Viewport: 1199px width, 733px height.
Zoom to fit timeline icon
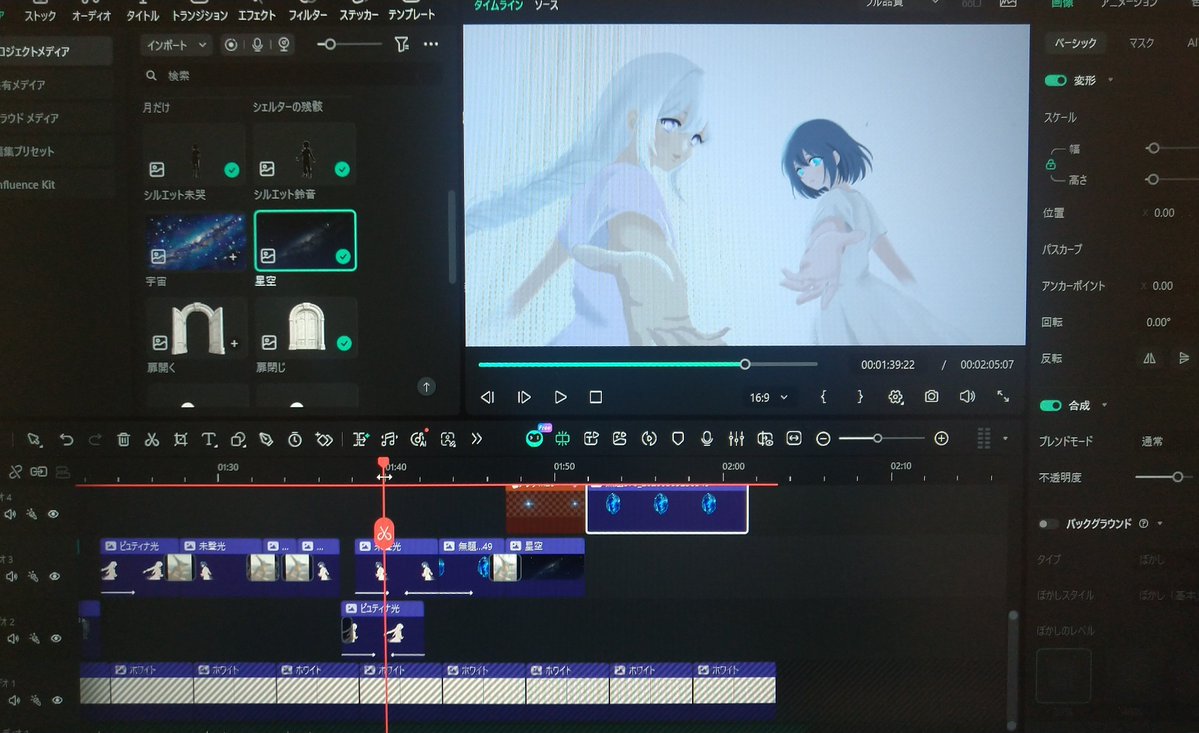point(794,438)
